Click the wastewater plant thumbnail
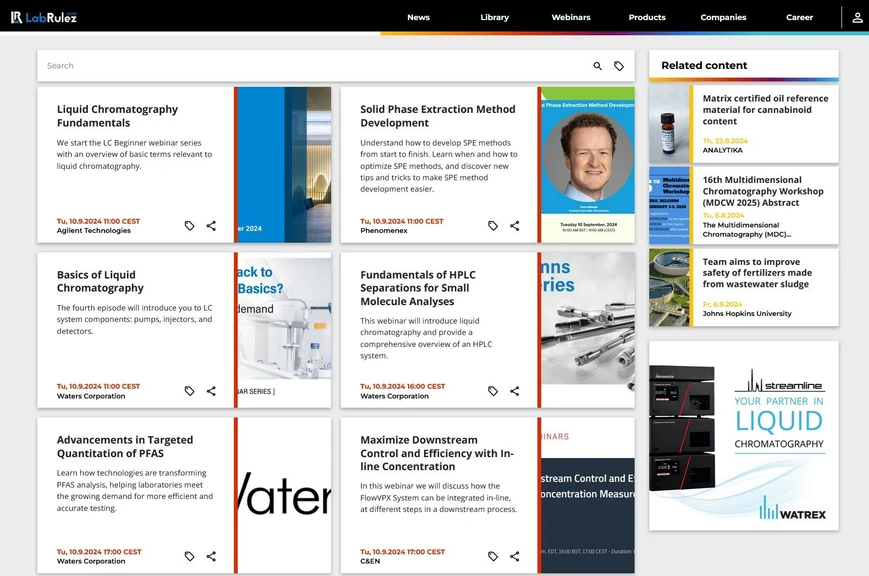Viewport: 869px width, 576px height. point(669,287)
